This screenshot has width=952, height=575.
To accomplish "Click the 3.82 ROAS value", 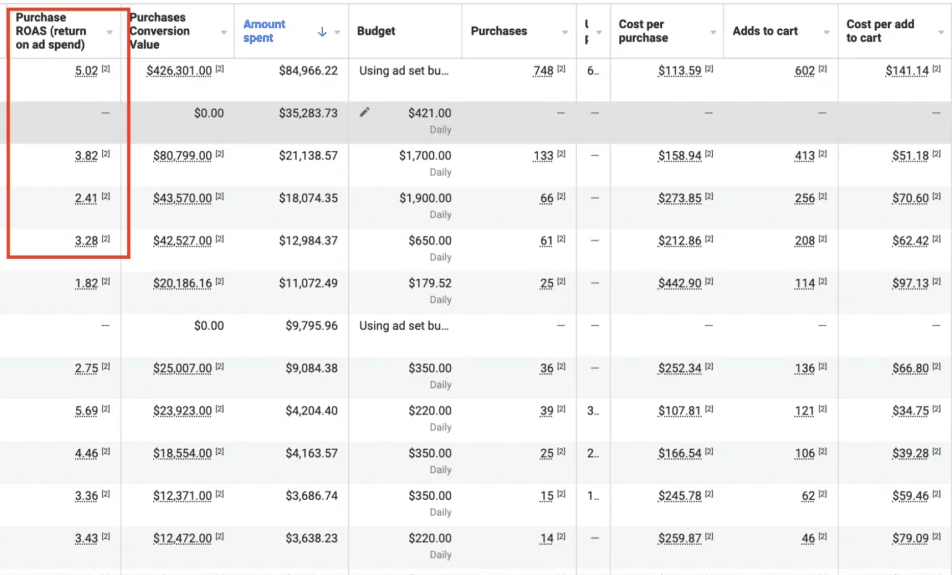I will coord(86,156).
